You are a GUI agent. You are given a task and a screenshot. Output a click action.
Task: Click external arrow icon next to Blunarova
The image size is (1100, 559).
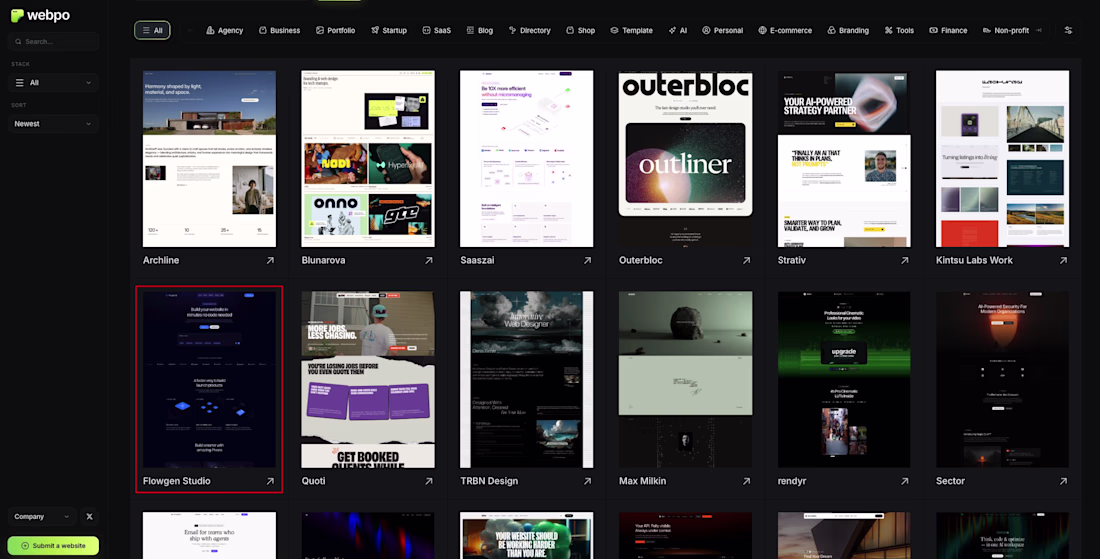click(x=429, y=260)
